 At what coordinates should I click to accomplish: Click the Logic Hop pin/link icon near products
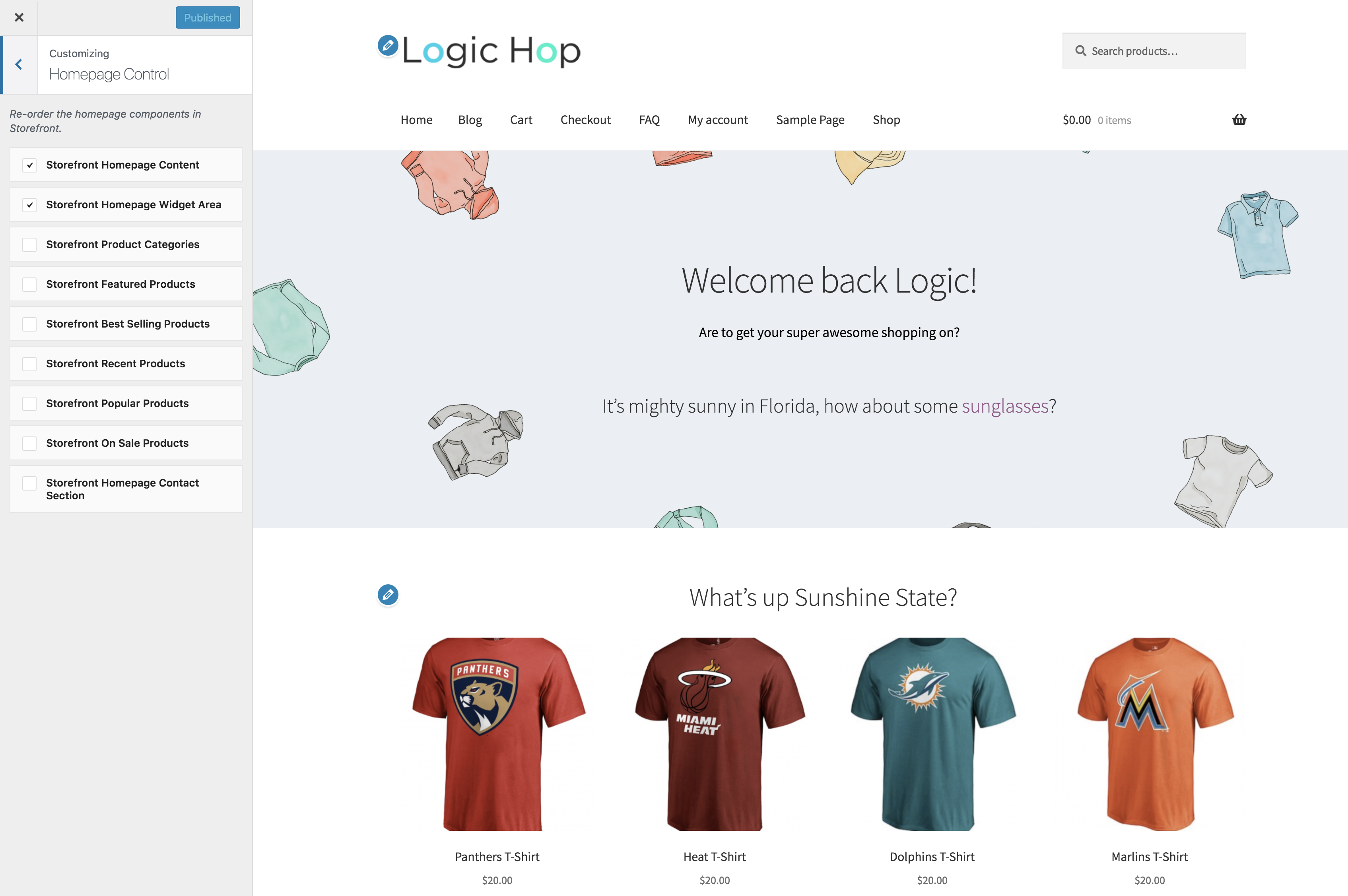(x=388, y=594)
